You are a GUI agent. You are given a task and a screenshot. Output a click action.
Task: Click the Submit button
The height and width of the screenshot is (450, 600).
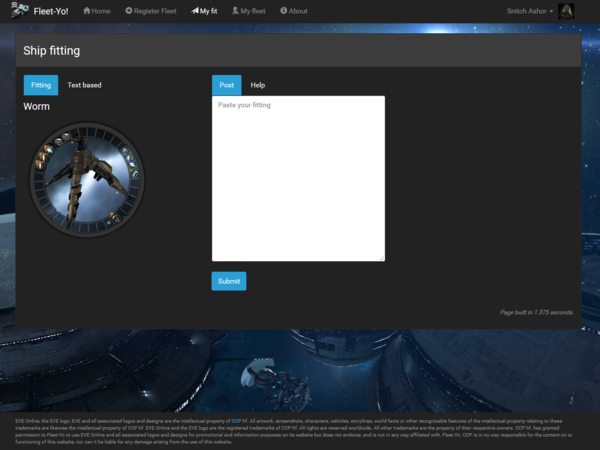click(229, 281)
